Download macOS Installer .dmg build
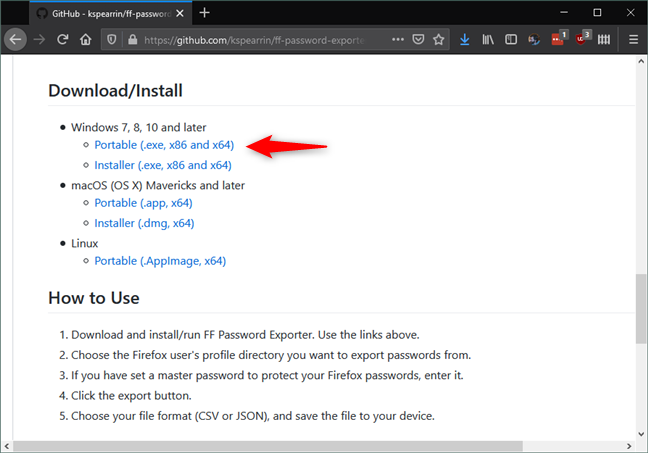648x453 pixels. 144,223
